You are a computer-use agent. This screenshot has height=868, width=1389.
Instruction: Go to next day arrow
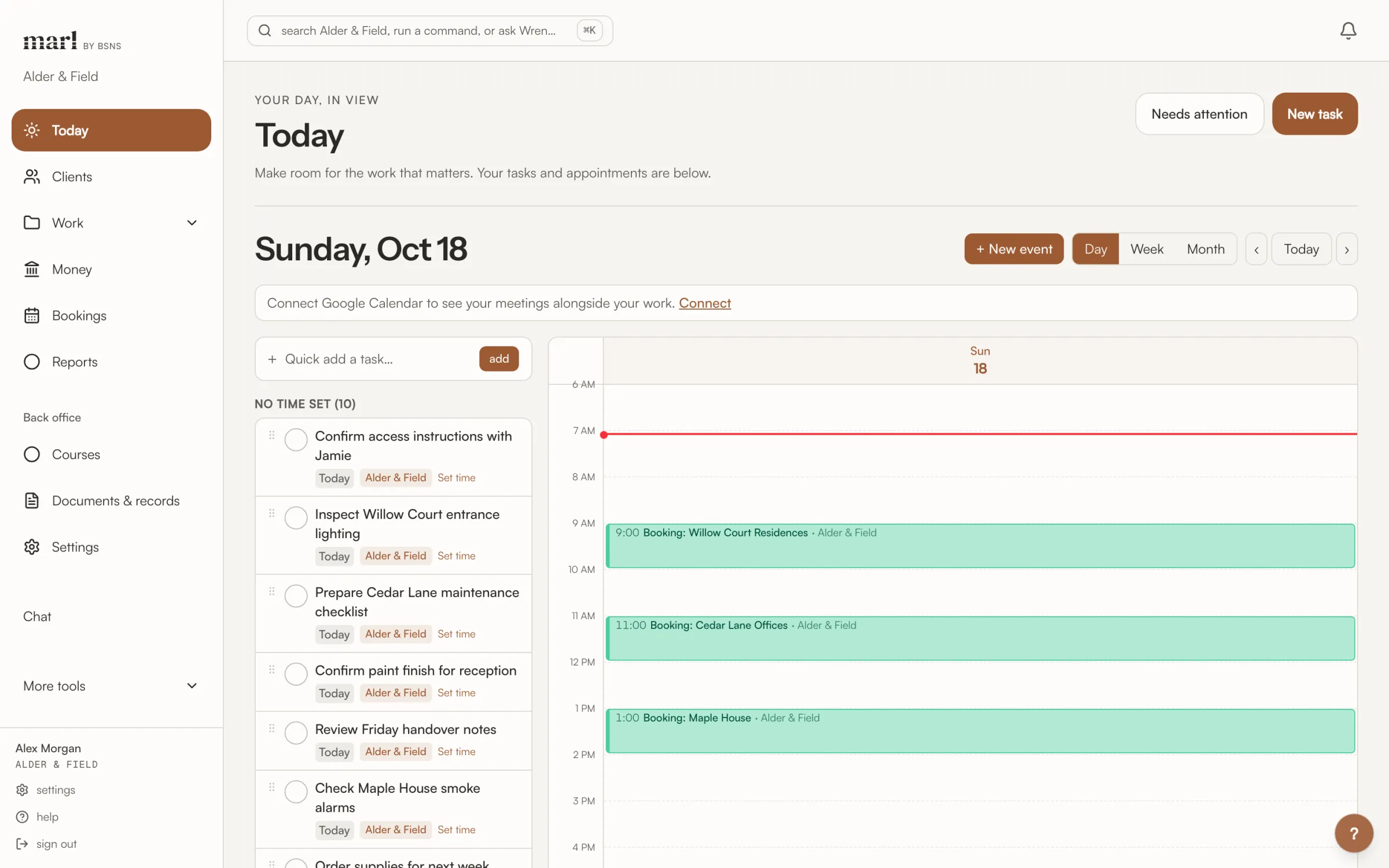tap(1347, 249)
